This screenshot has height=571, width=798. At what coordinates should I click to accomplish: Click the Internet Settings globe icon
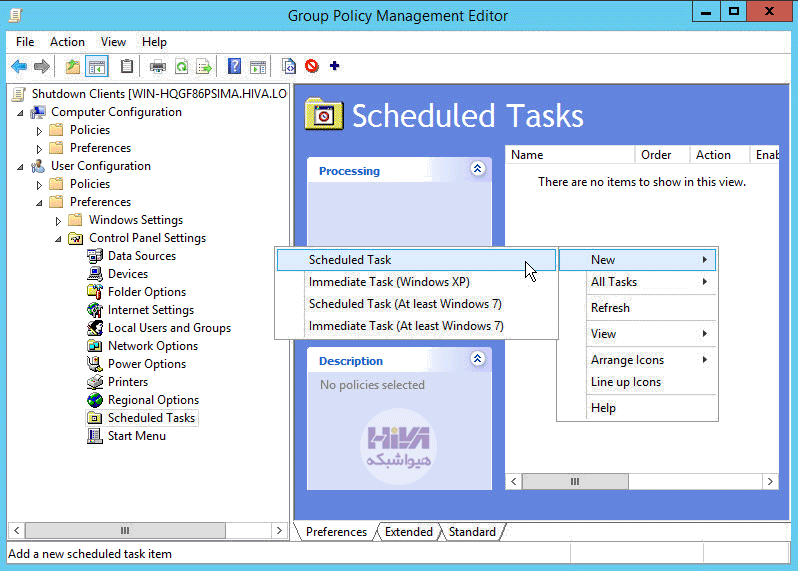pos(95,309)
